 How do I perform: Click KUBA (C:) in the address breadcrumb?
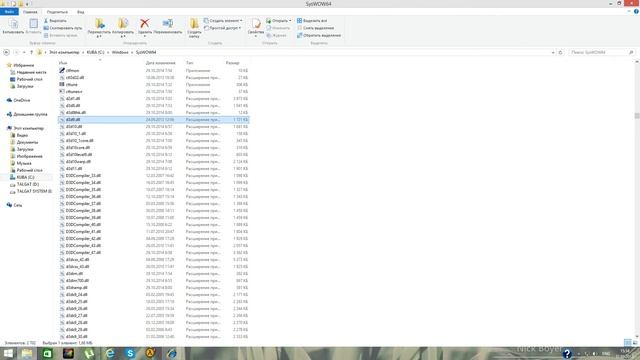95,52
